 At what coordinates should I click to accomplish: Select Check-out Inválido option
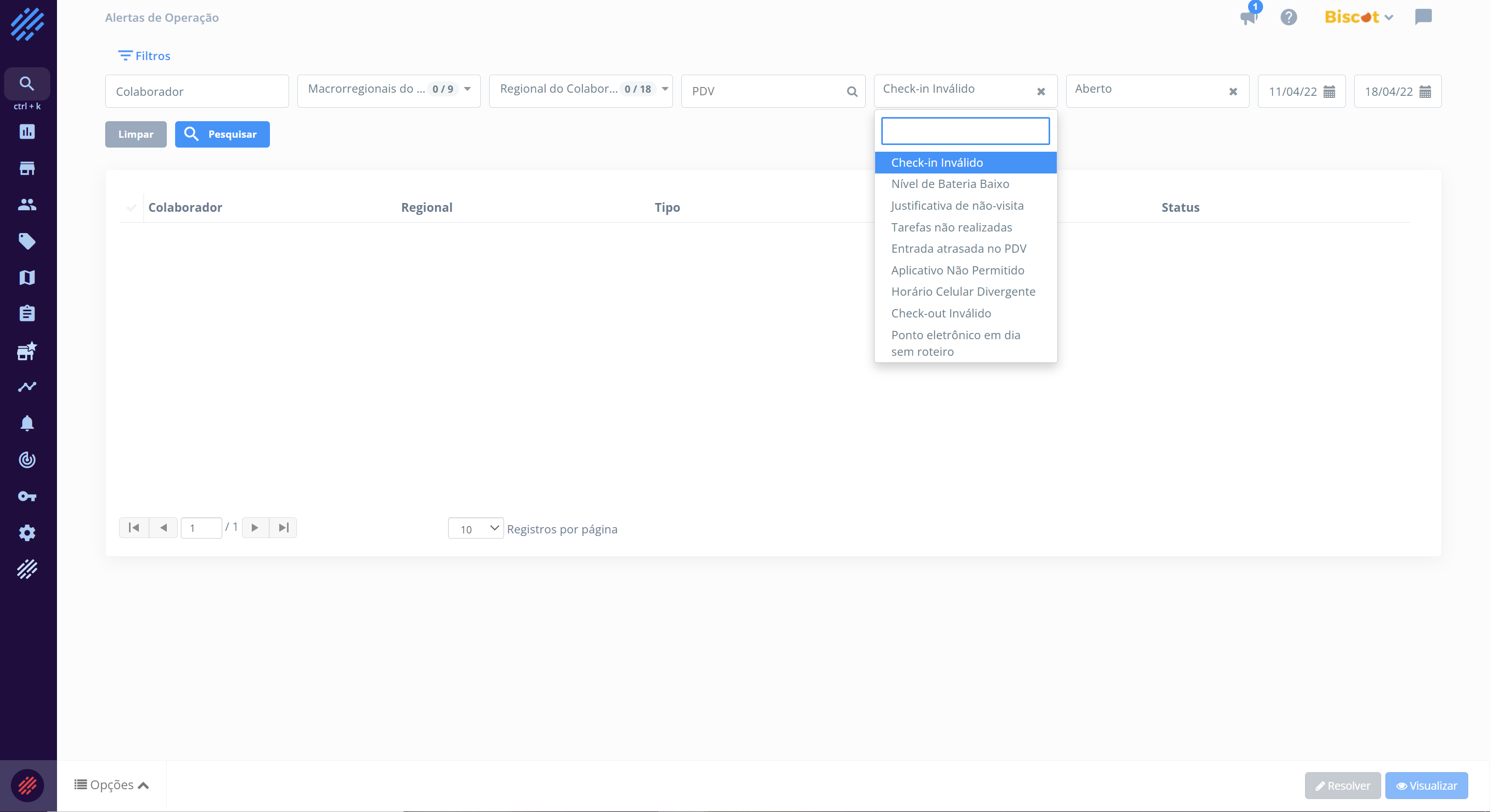pos(965,313)
